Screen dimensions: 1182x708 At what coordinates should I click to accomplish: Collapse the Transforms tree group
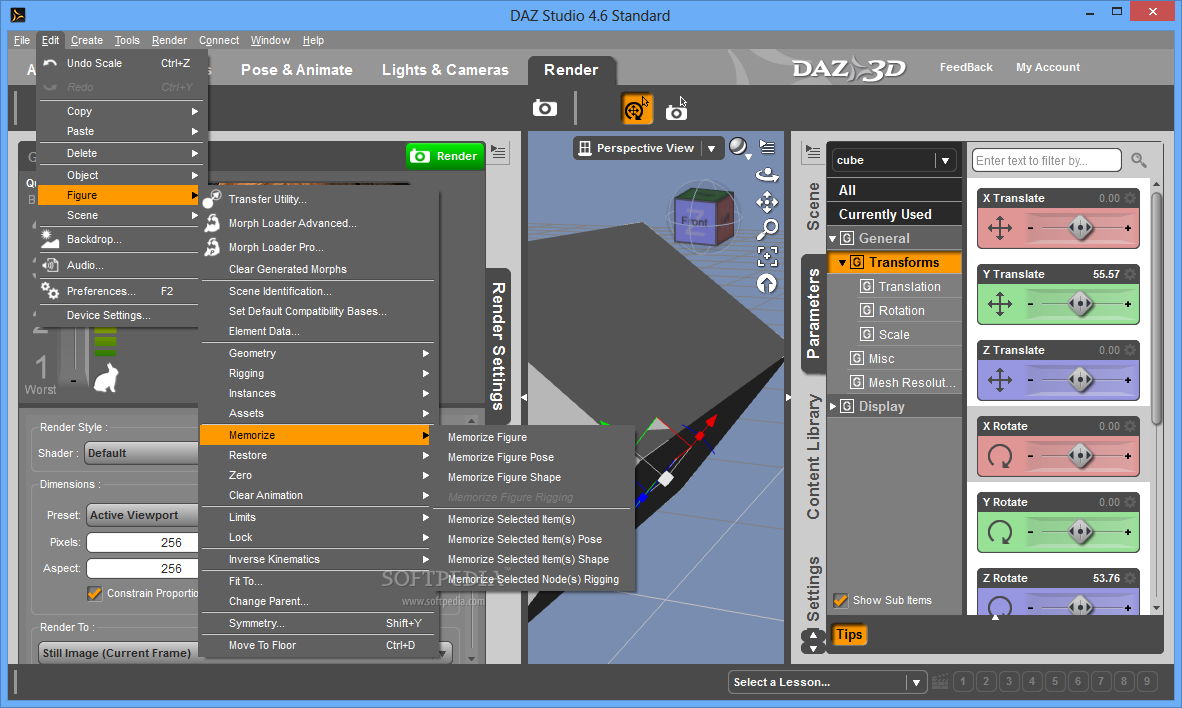pos(842,262)
